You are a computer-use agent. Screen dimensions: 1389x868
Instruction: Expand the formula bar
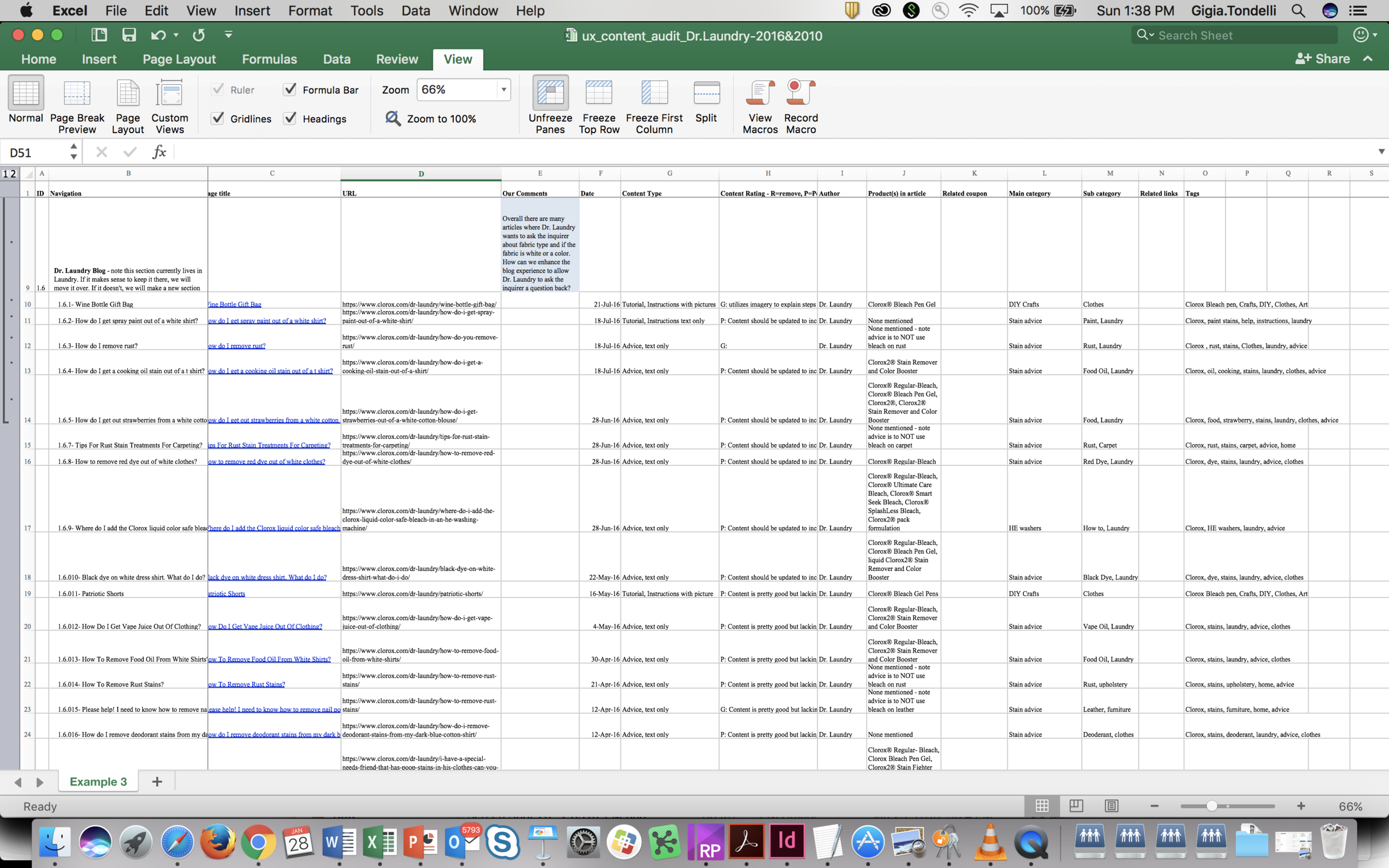[1381, 152]
